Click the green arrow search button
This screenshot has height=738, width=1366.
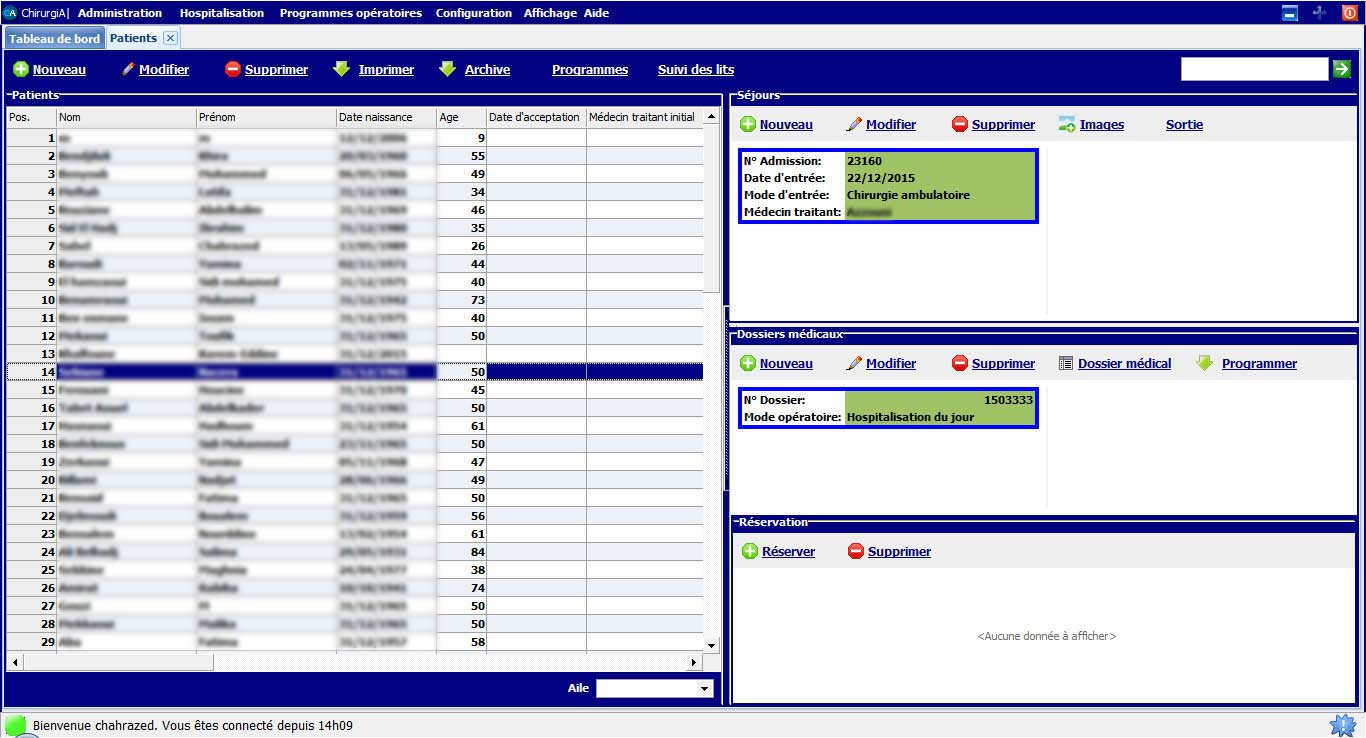pyautogui.click(x=1342, y=69)
